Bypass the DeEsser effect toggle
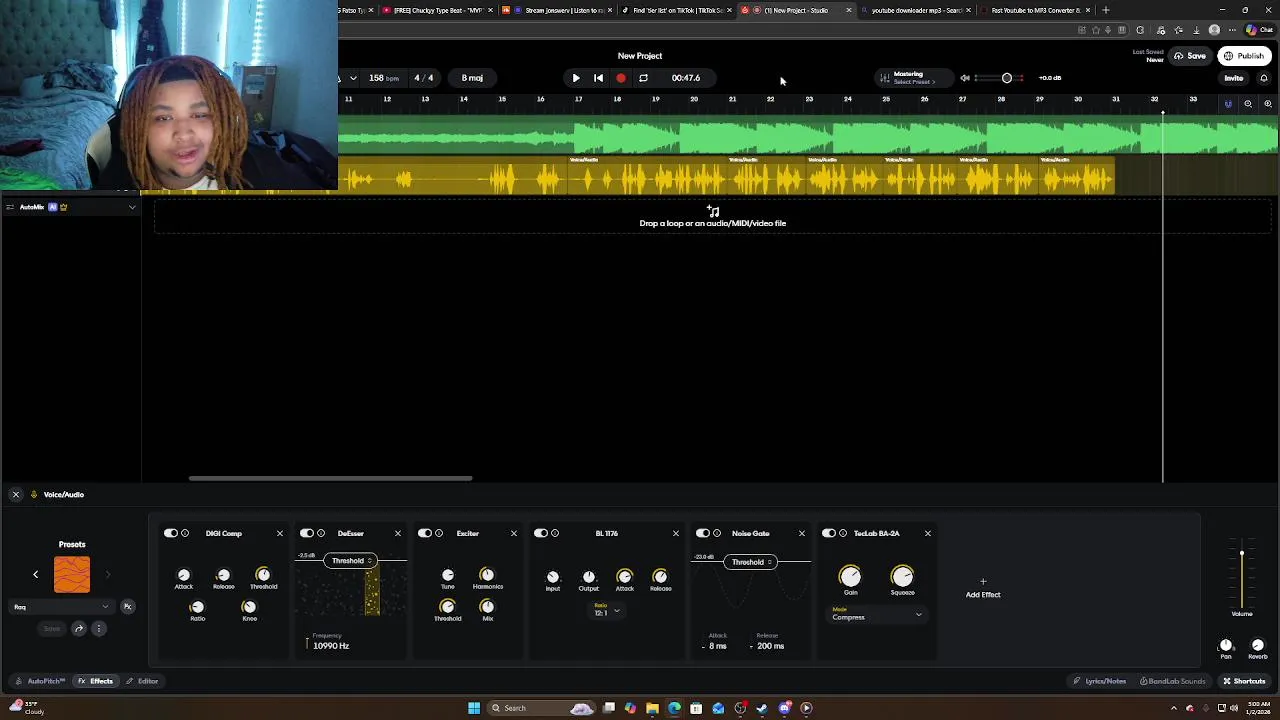 [307, 533]
